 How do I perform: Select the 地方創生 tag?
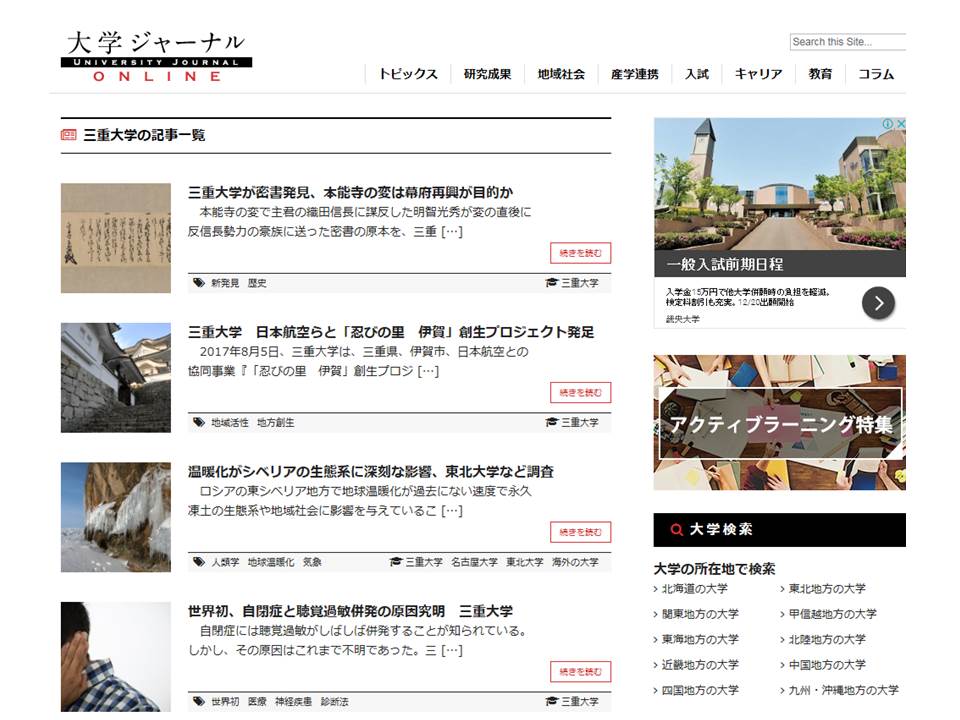point(276,422)
